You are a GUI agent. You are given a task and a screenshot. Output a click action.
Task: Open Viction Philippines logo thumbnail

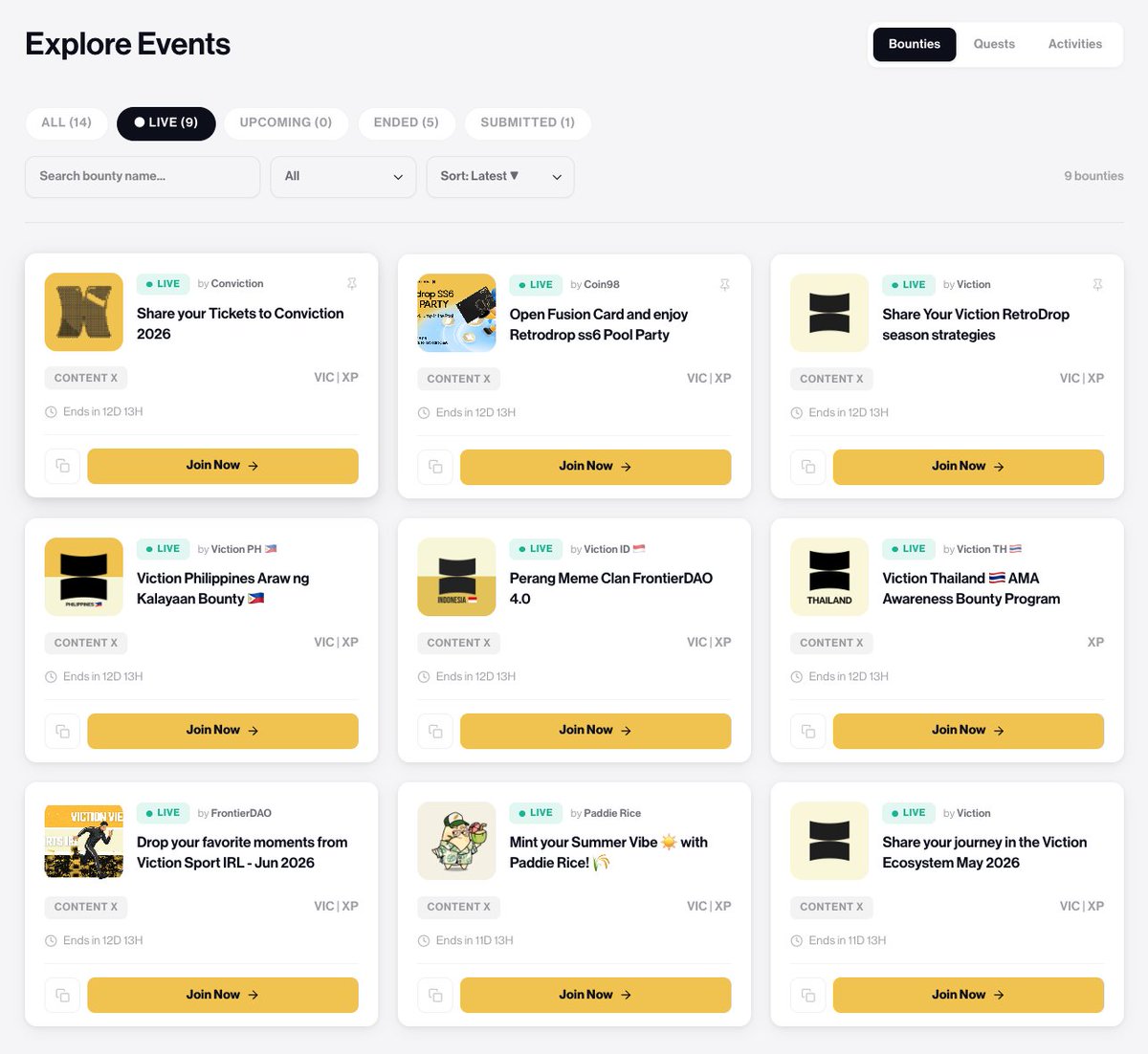84,577
